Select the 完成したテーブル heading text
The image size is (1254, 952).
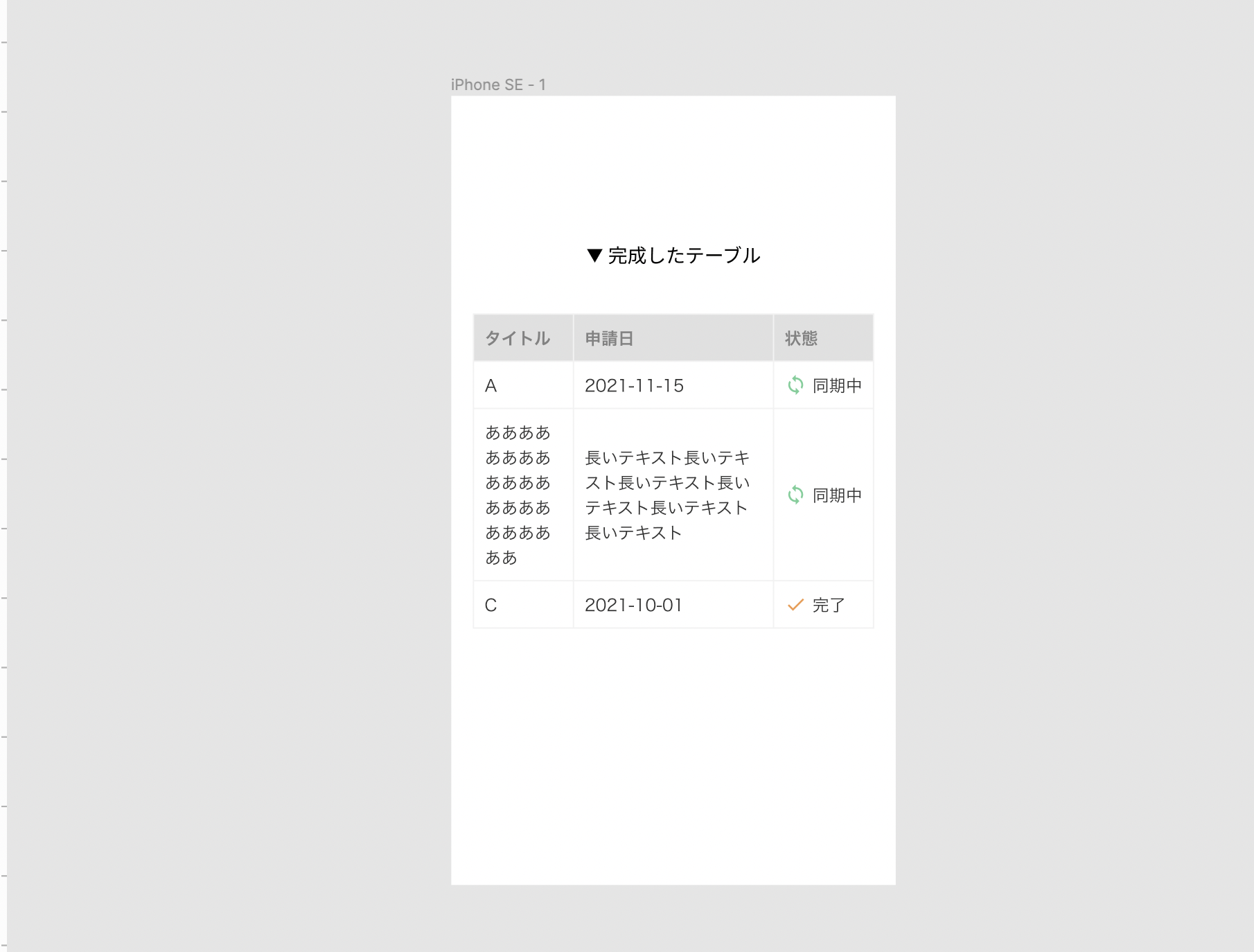pyautogui.click(x=684, y=256)
